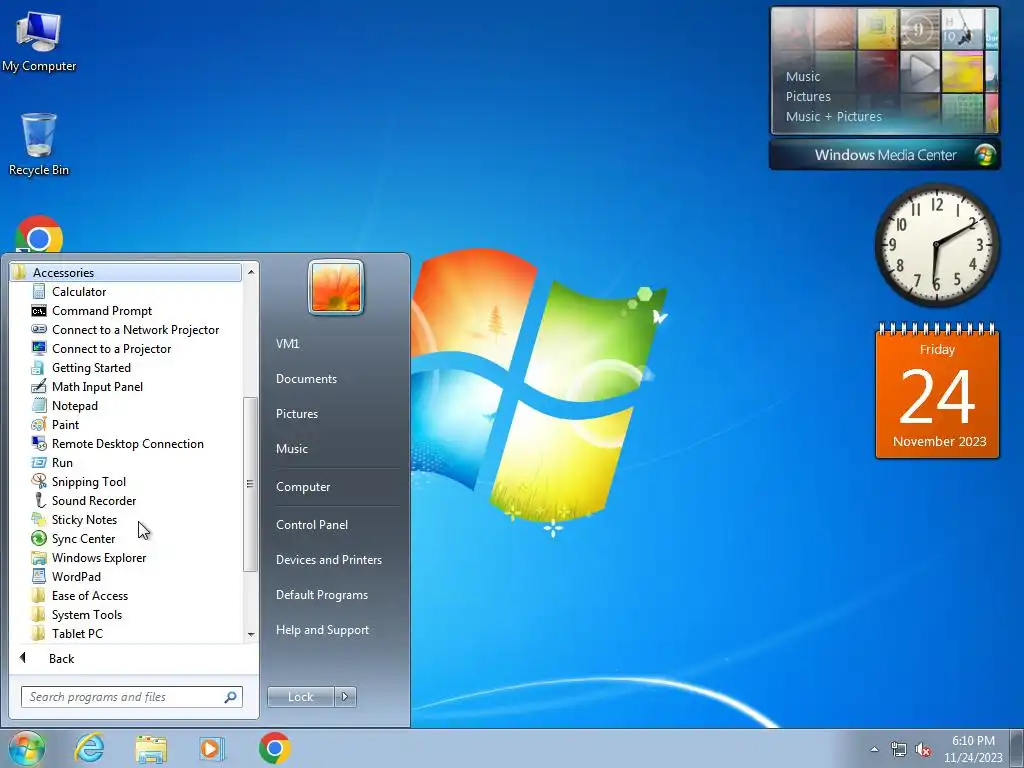Click the user account picture
Screen dimensions: 1024x768
pyautogui.click(x=336, y=287)
